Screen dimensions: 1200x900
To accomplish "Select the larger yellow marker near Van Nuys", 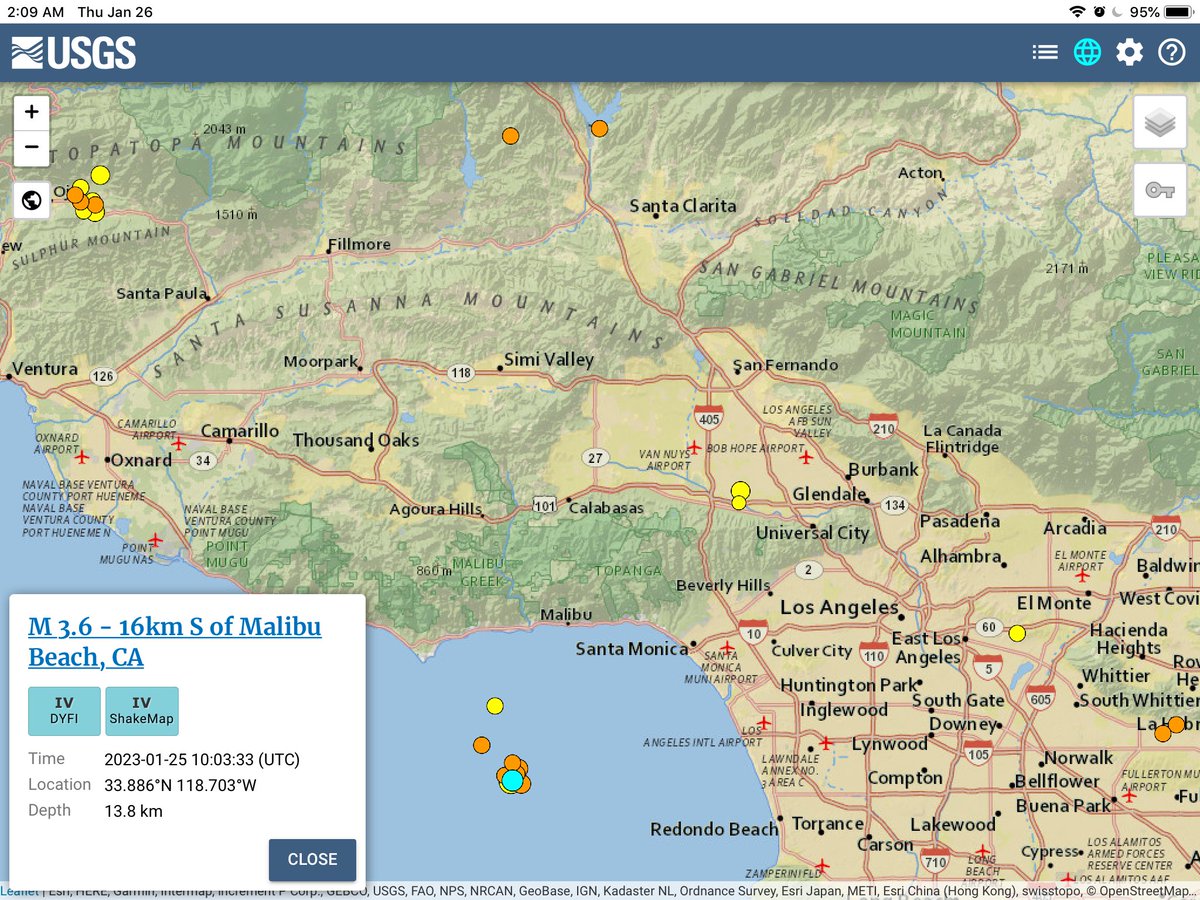I will pos(740,490).
